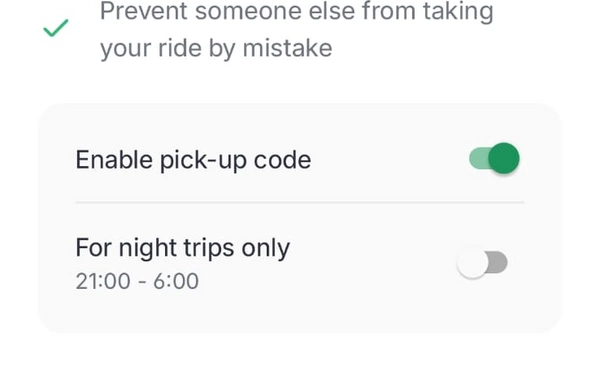This screenshot has width=600, height=380.
Task: Click the "your ride by mistake" text
Action: 216,49
